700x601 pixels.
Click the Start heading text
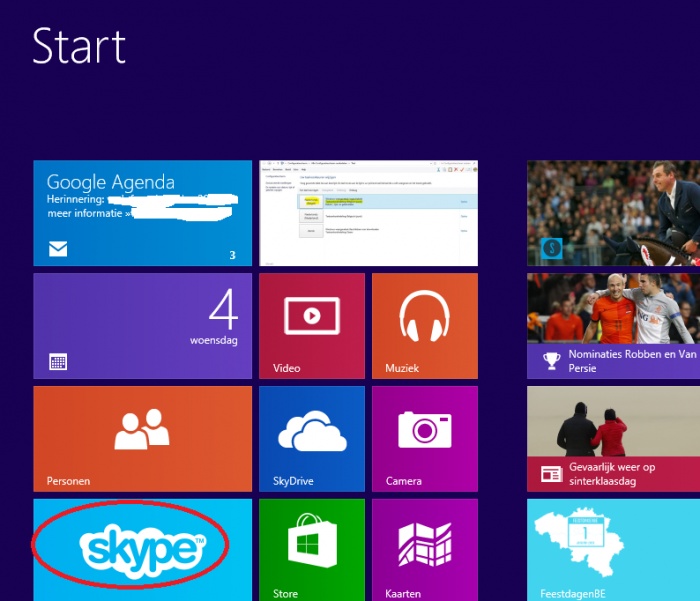coord(79,46)
